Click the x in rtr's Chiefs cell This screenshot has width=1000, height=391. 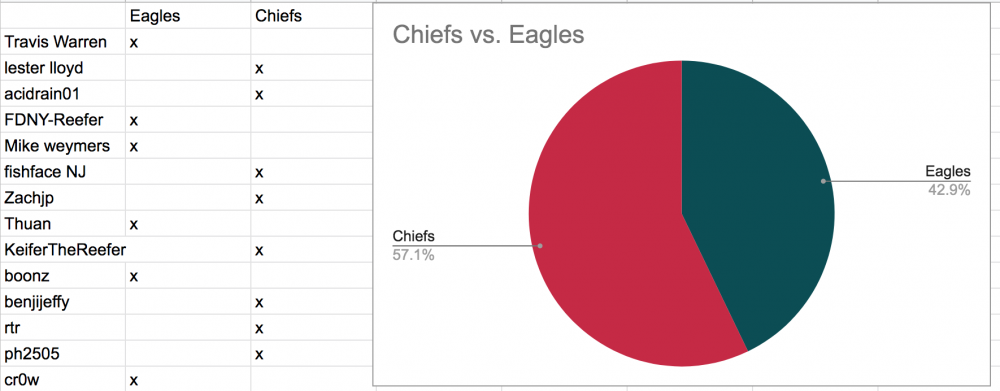click(x=259, y=329)
